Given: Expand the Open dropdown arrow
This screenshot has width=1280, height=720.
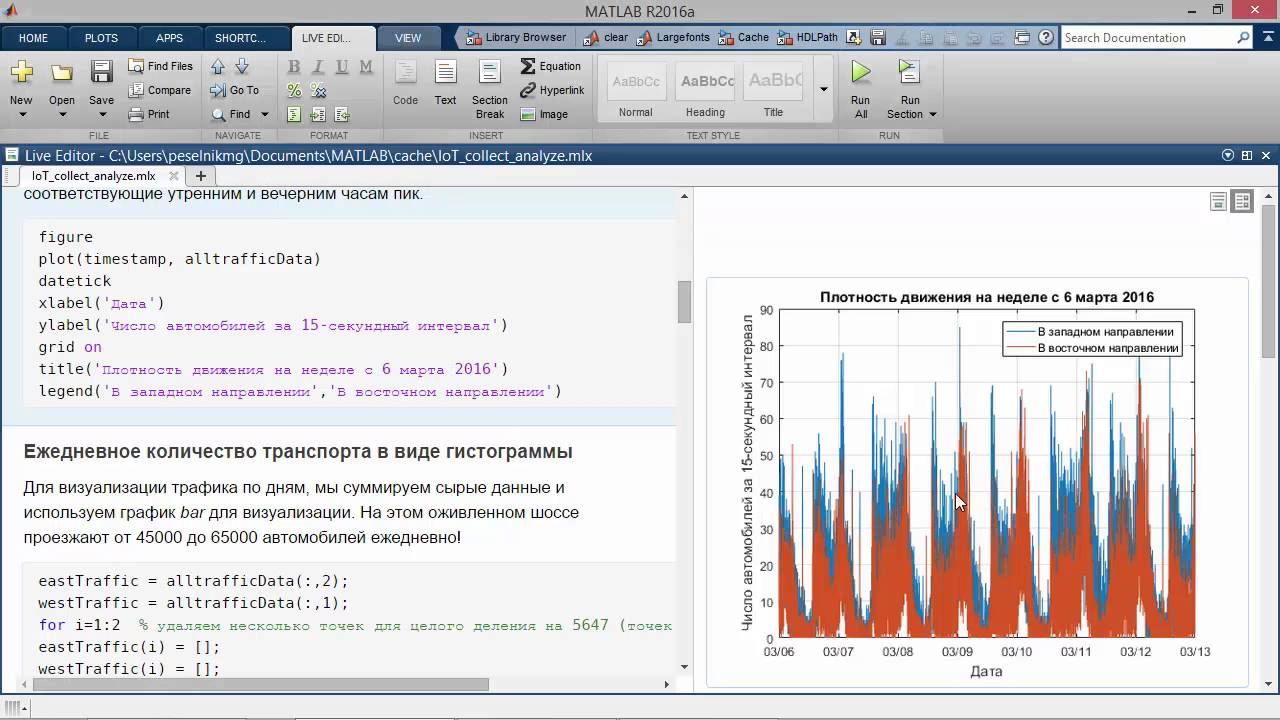Looking at the screenshot, I should (62, 114).
